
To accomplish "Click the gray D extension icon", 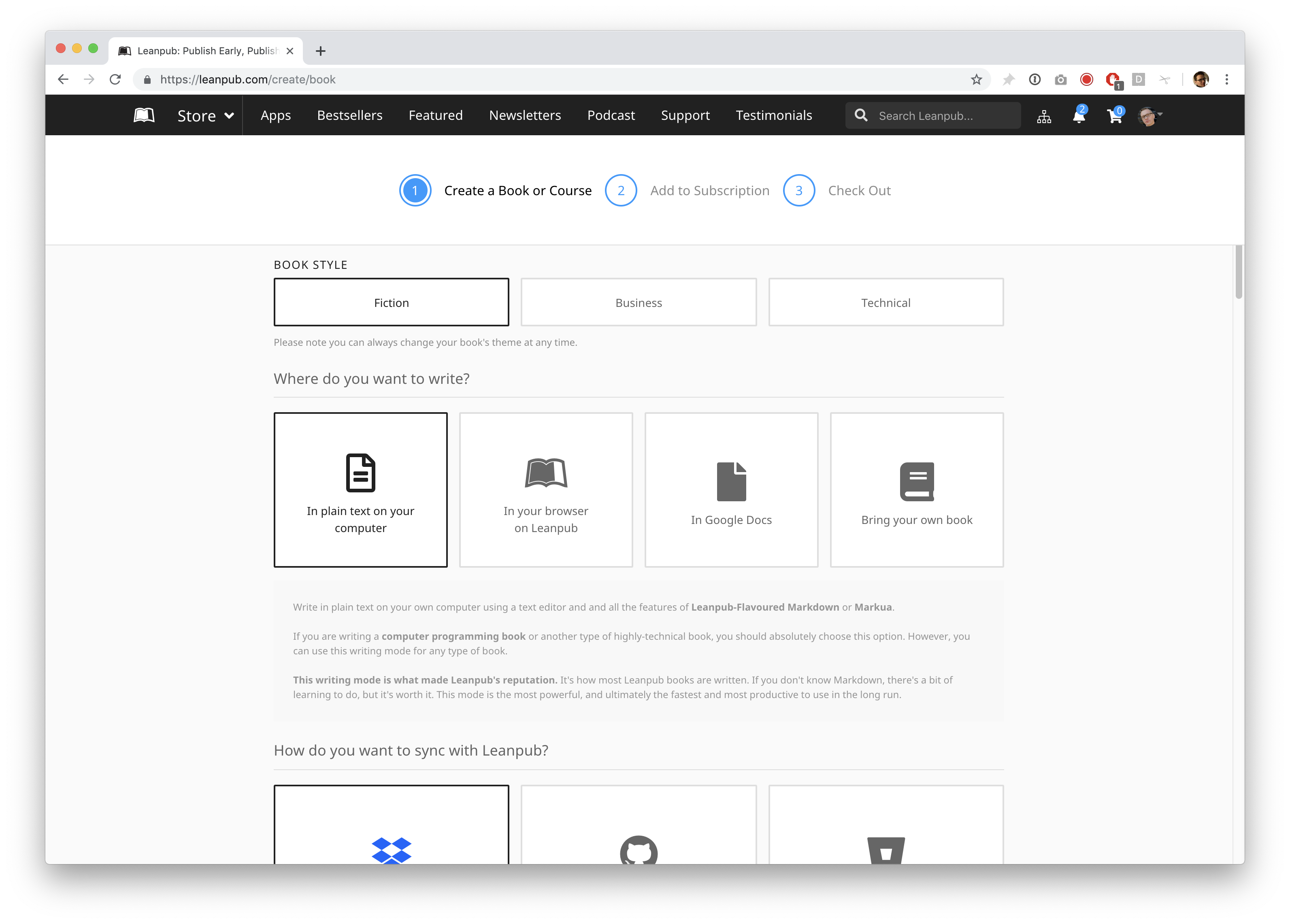I will 1138,80.
